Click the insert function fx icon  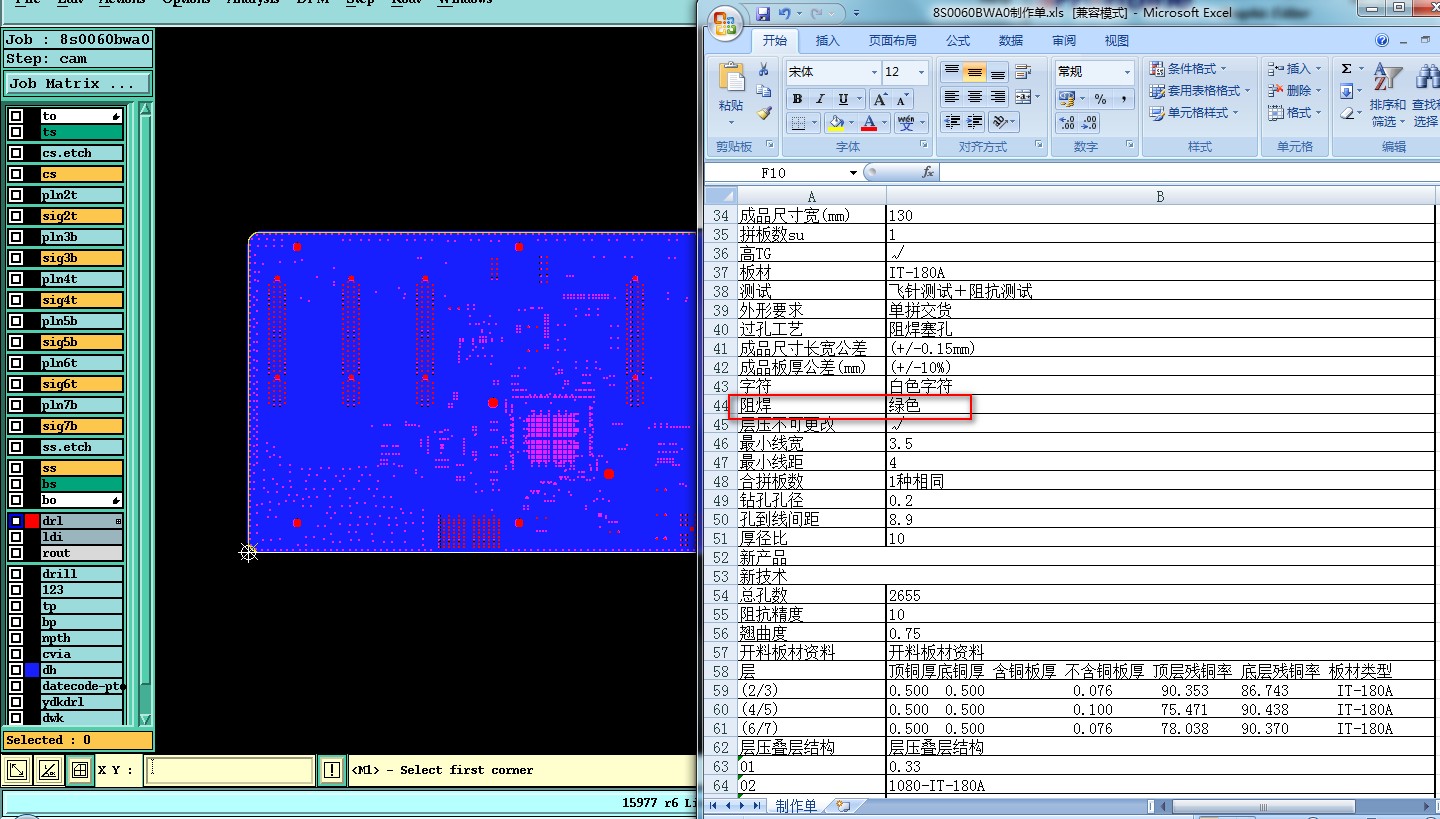[927, 172]
